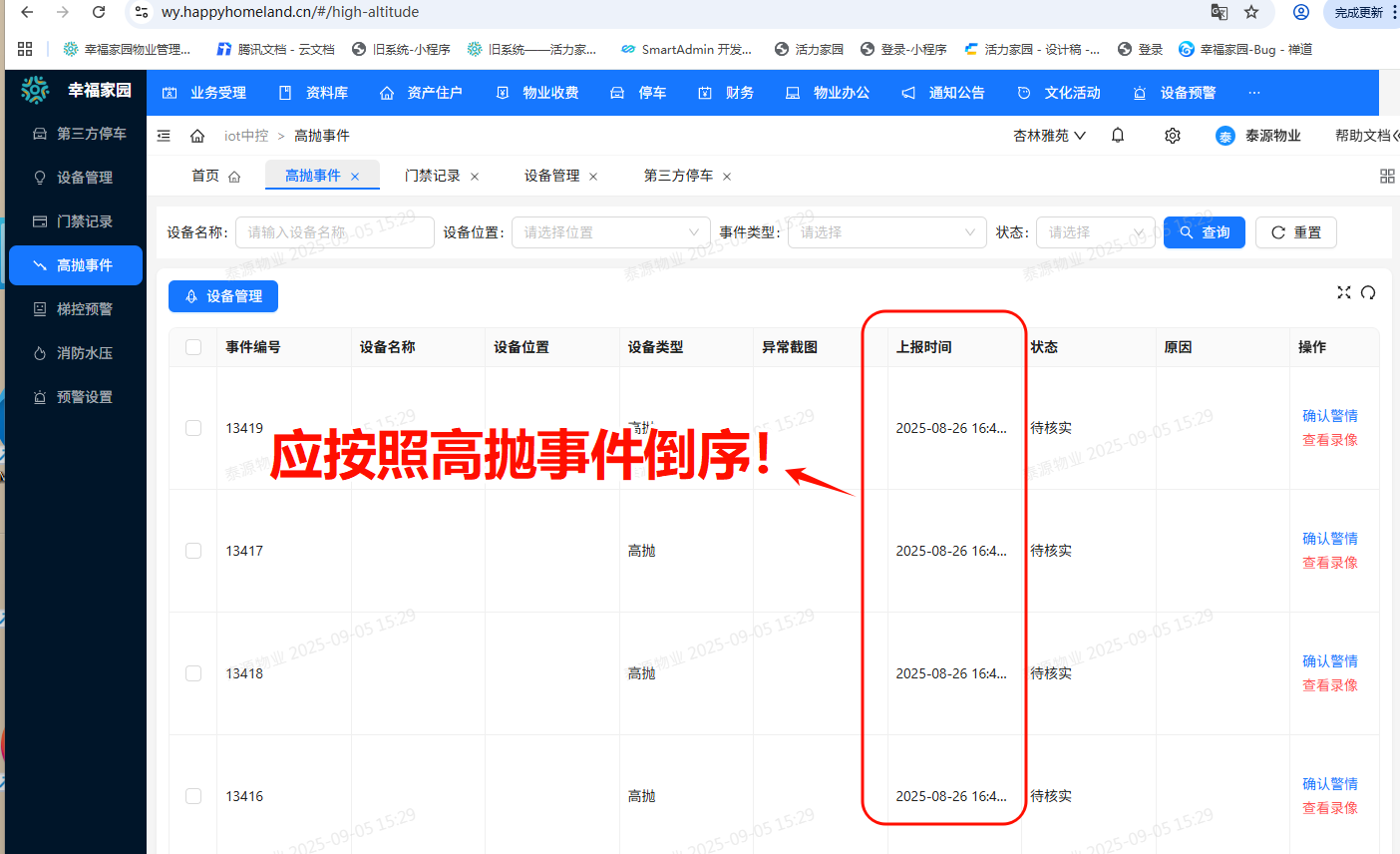Open the settings gear icon
The height and width of the screenshot is (854, 1400).
pos(1173,136)
